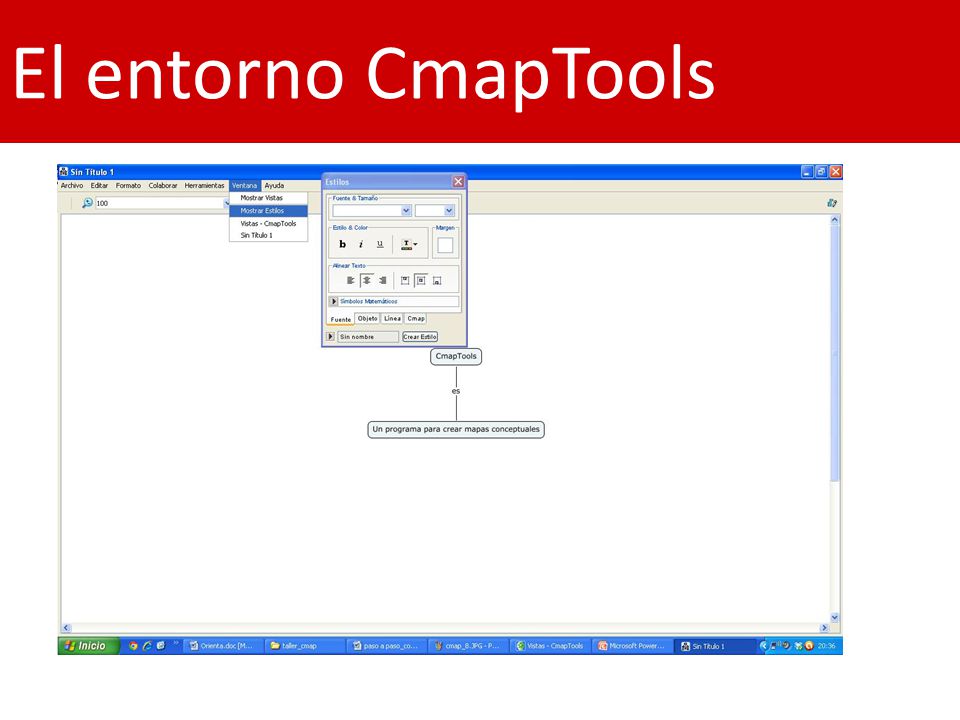Image resolution: width=960 pixels, height=720 pixels.
Task: Click the zoom value field showing 100
Action: (159, 203)
